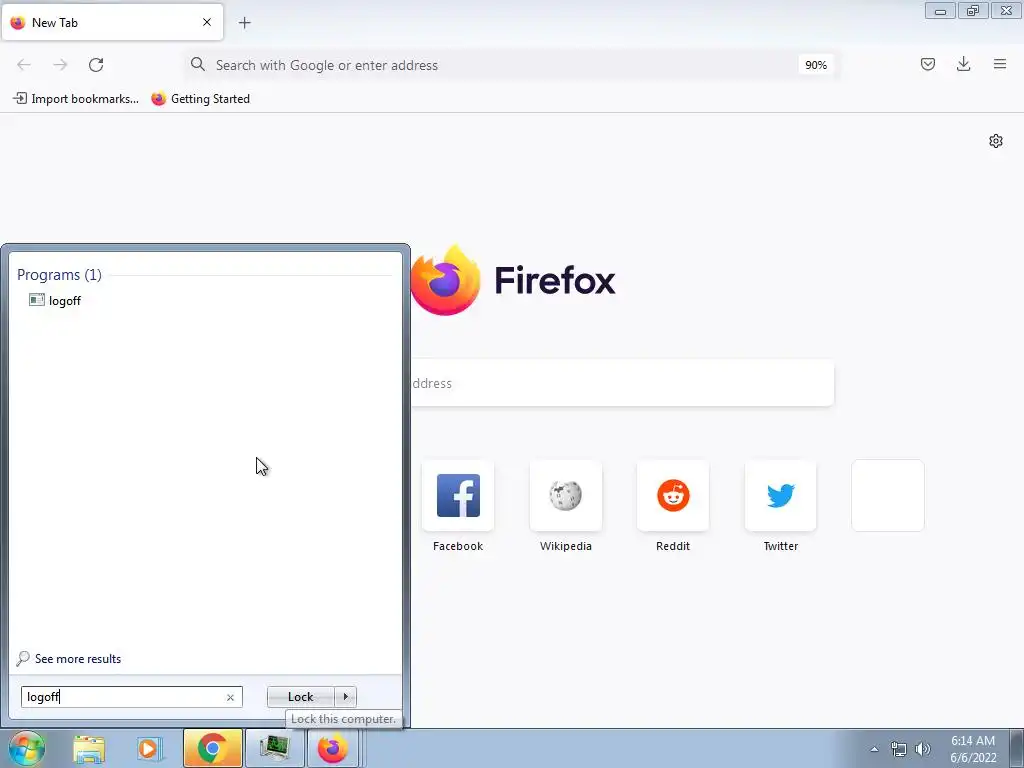The width and height of the screenshot is (1024, 768).
Task: Click the empty shortcut tile
Action: (888, 496)
